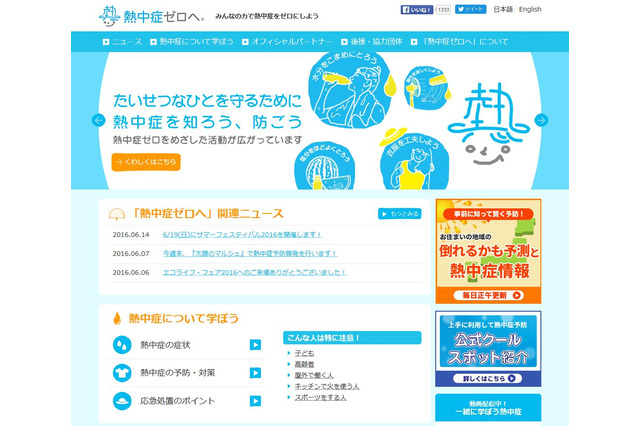Open the 公式クールスポット紹介 banner

488,349
